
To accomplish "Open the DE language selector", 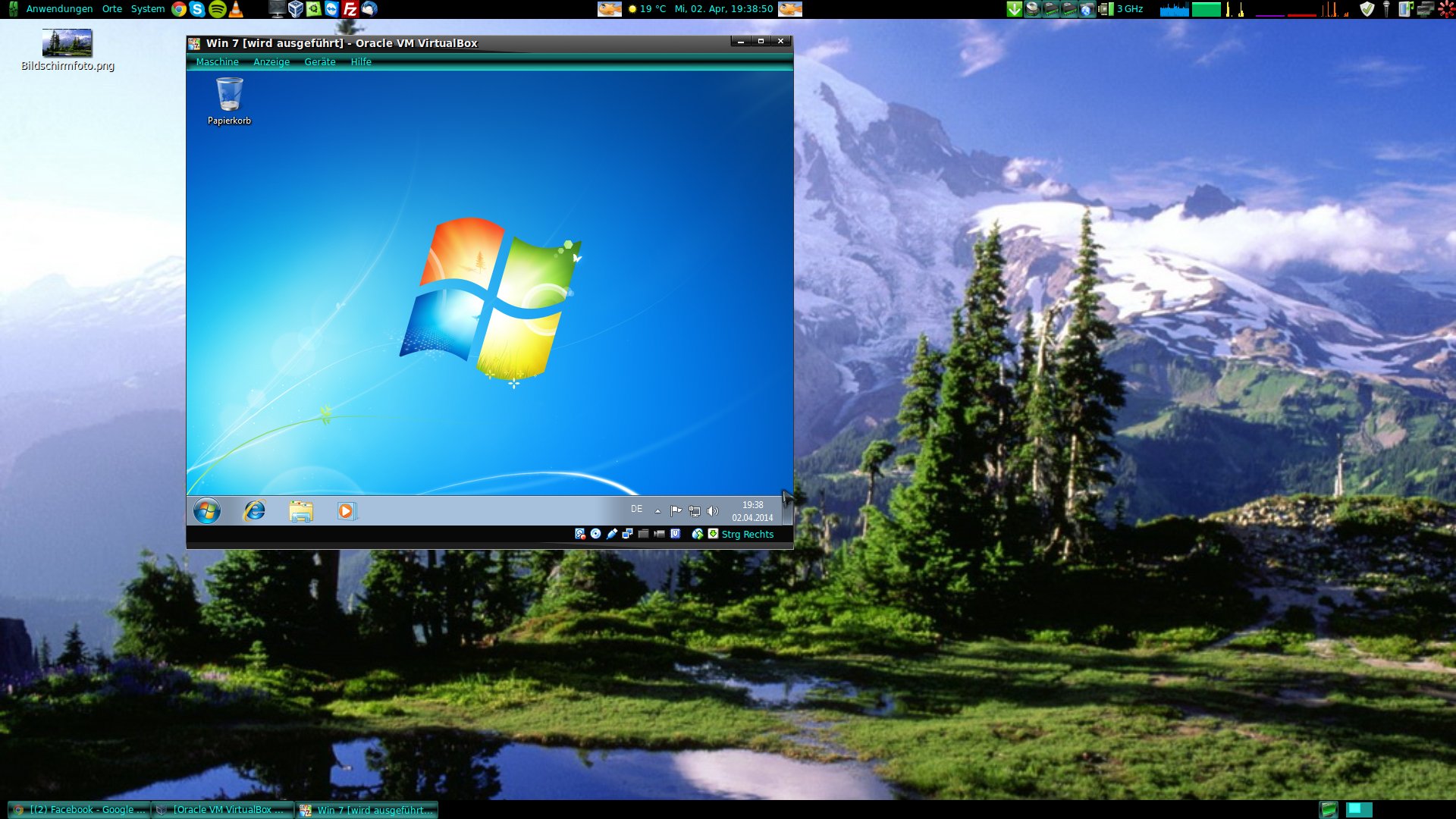I will pyautogui.click(x=636, y=510).
